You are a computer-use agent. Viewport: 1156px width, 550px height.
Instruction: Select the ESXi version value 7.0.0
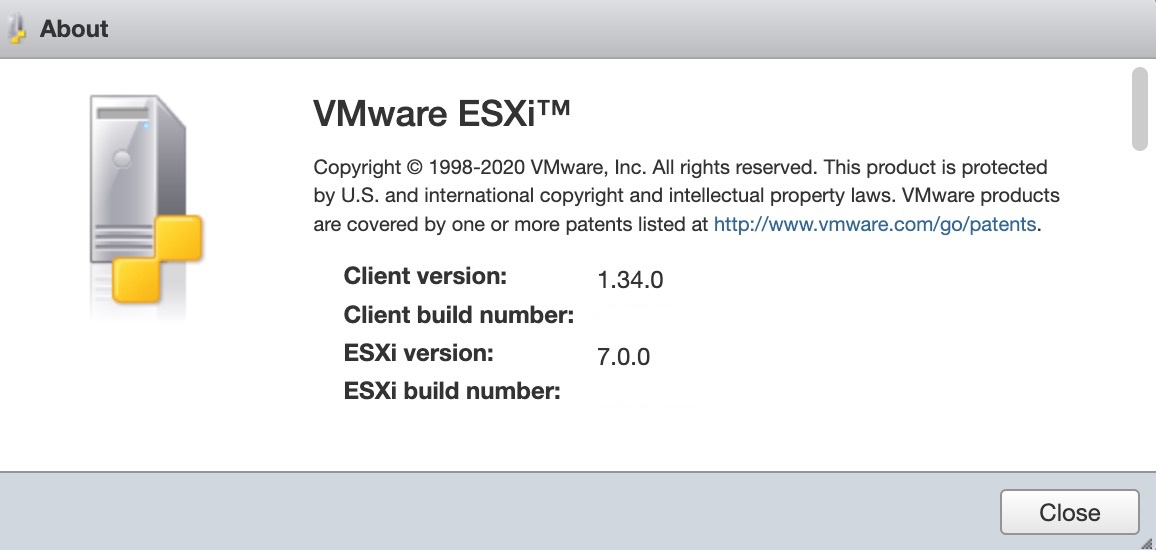pos(624,357)
